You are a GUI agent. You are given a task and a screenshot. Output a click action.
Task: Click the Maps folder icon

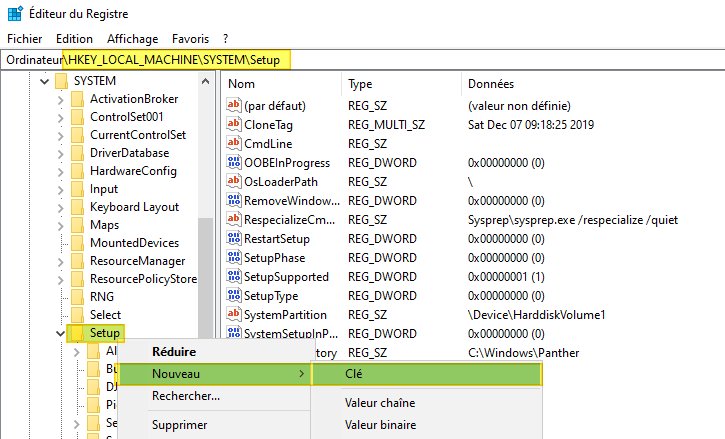click(78, 225)
